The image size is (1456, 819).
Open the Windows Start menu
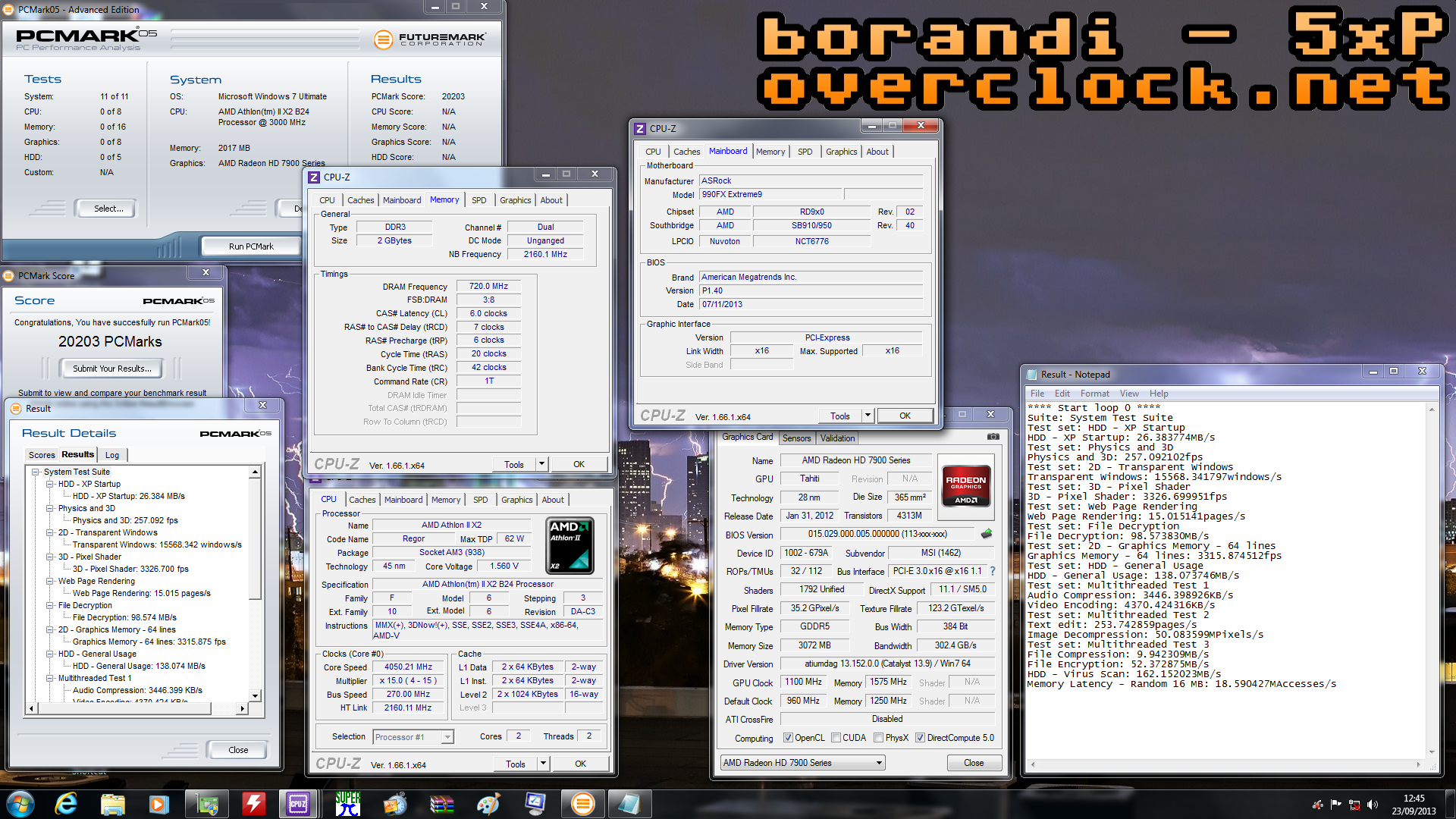(20, 804)
